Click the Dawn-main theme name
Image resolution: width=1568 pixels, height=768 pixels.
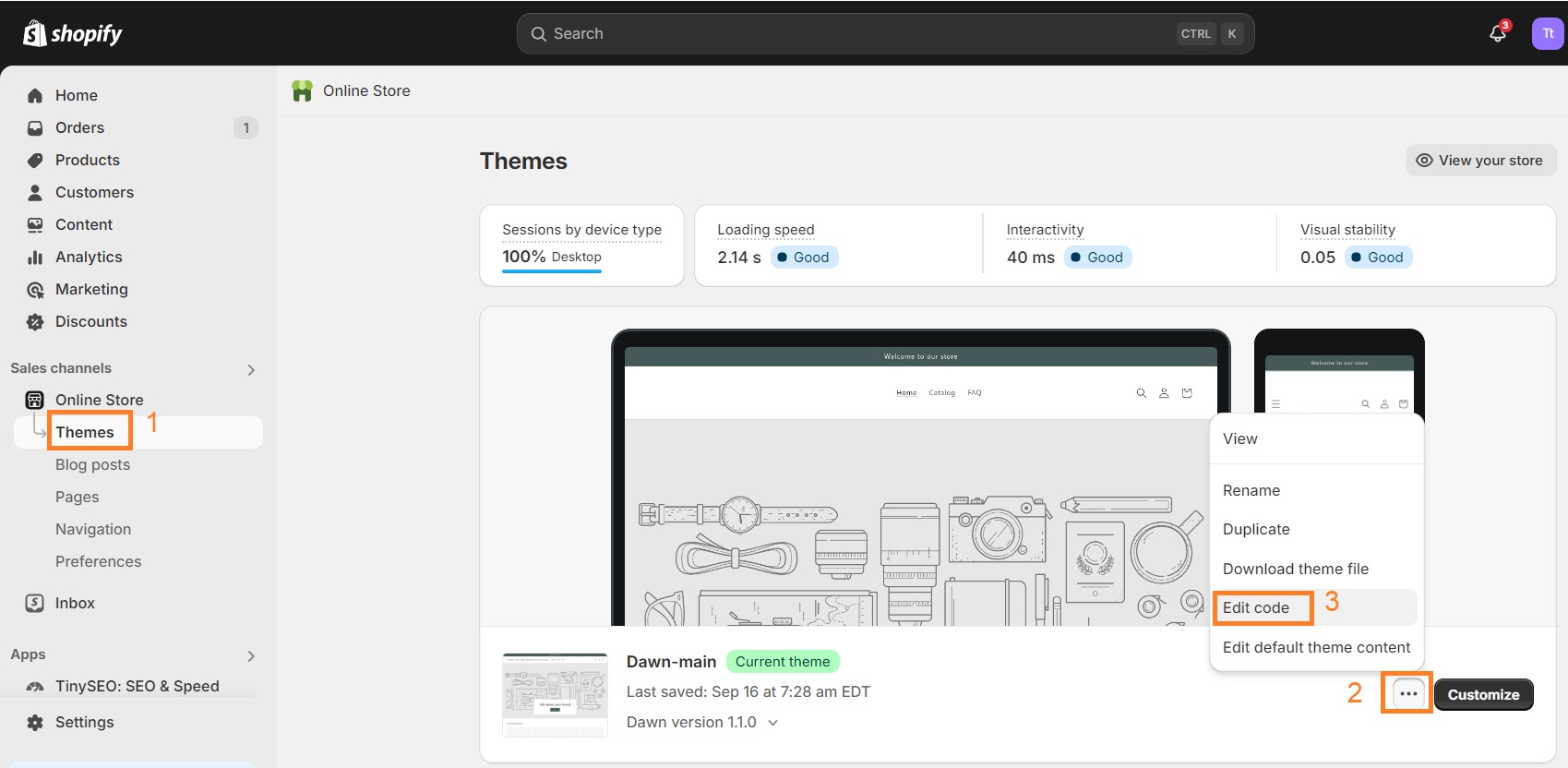click(671, 662)
